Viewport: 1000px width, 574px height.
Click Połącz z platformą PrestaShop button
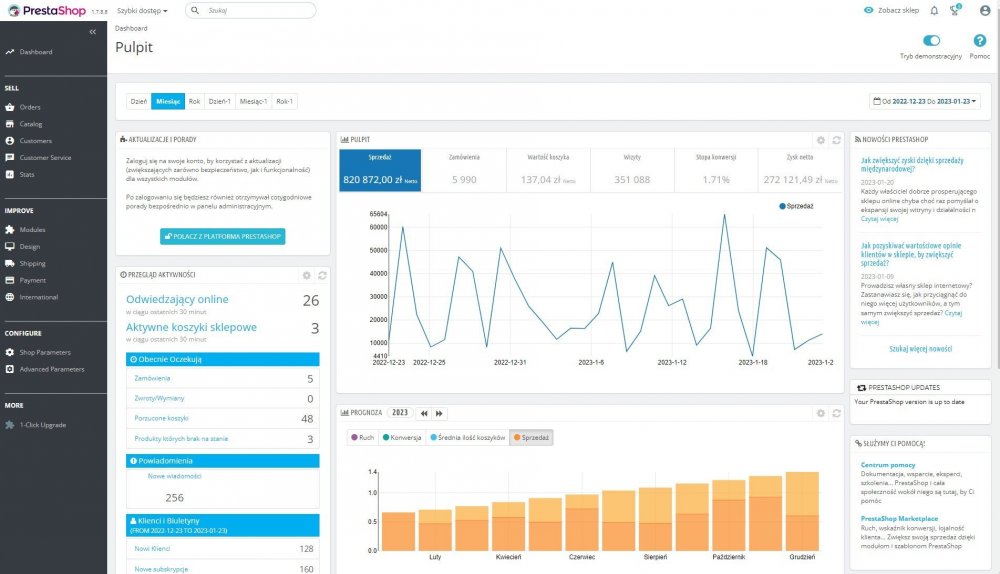pyautogui.click(x=223, y=237)
